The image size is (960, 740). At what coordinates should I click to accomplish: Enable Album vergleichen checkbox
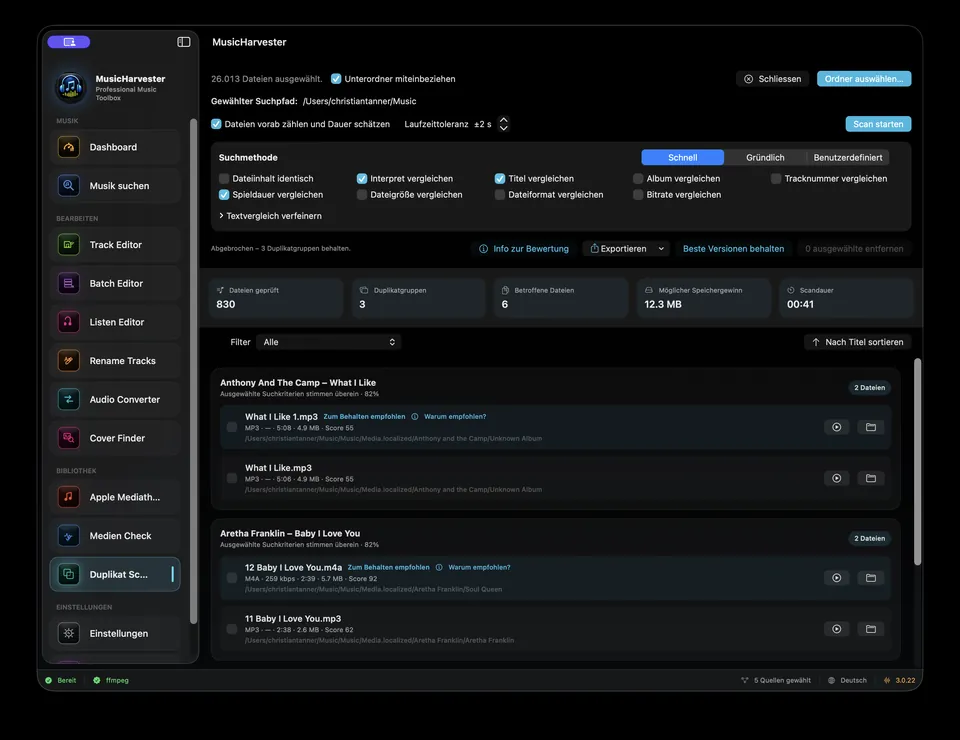638,179
